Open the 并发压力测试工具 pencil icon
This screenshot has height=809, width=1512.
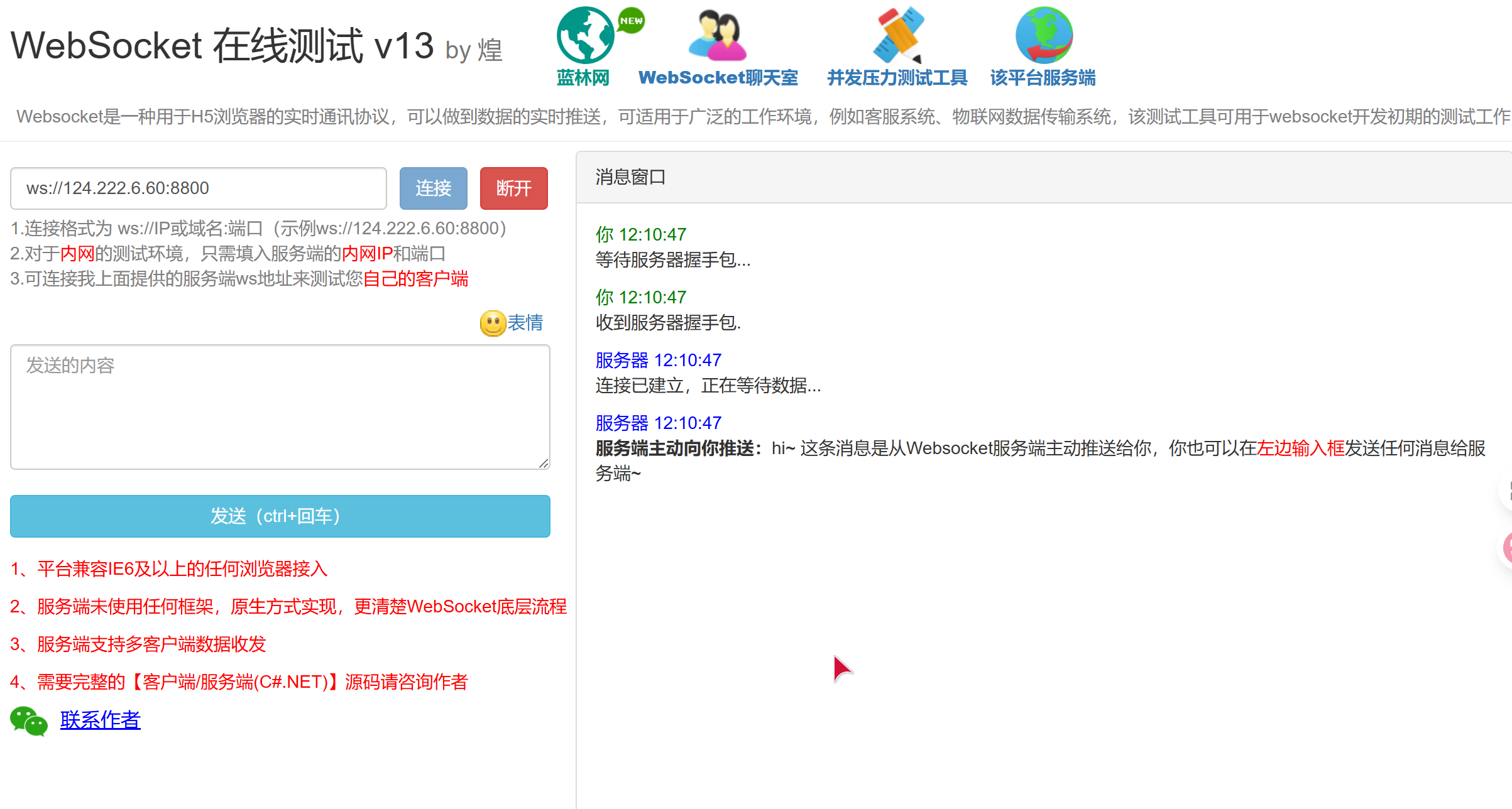click(x=897, y=36)
